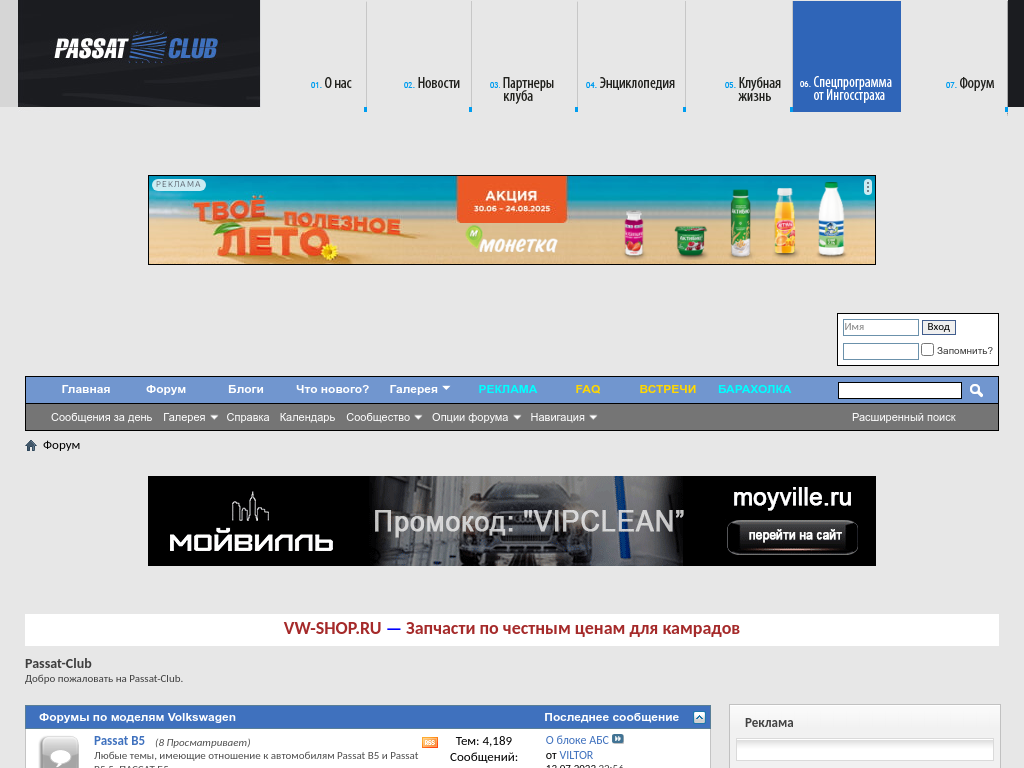Click the forum search text field

click(899, 391)
